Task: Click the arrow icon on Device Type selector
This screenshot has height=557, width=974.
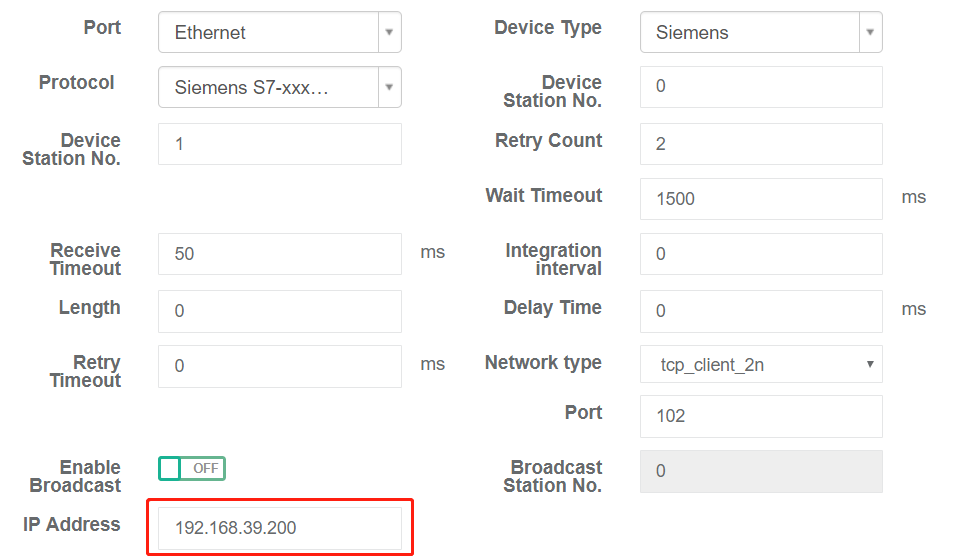Action: click(870, 32)
